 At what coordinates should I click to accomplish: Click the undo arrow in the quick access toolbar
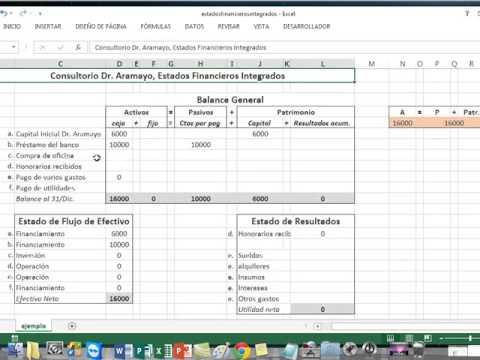[4, 13]
